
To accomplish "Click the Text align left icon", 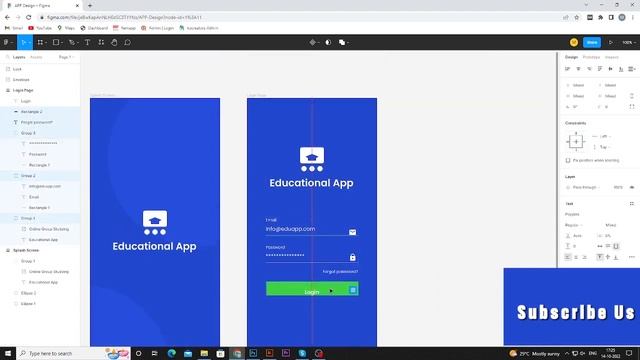I will click(568, 257).
